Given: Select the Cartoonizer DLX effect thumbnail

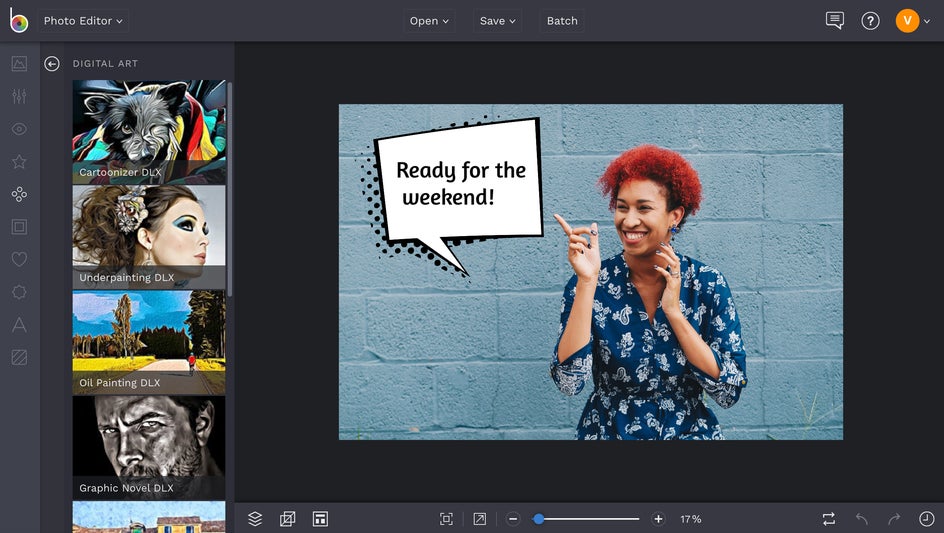Looking at the screenshot, I should 149,131.
